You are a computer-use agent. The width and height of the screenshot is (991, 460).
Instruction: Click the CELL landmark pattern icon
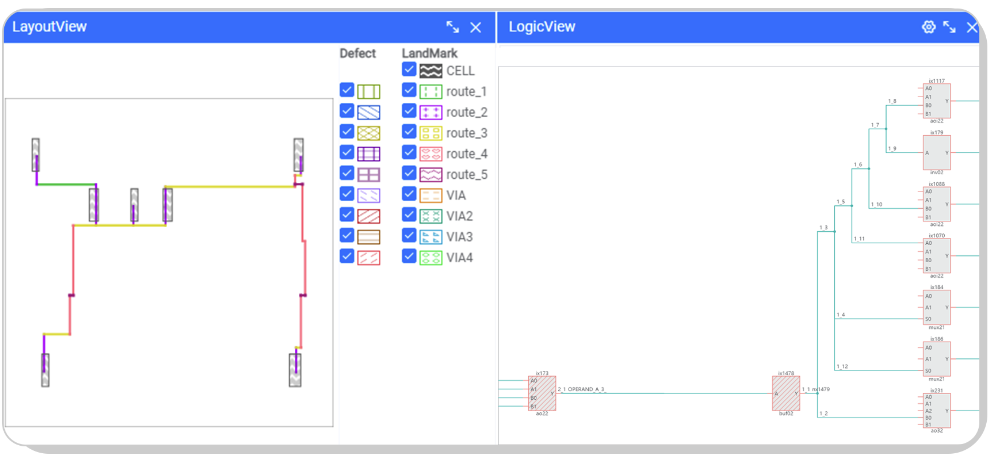pyautogui.click(x=431, y=70)
